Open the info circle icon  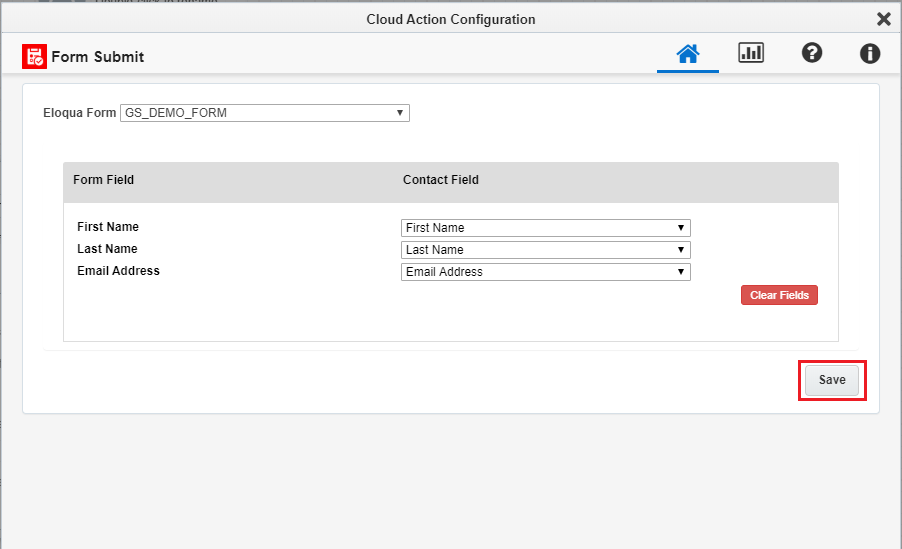coord(870,54)
